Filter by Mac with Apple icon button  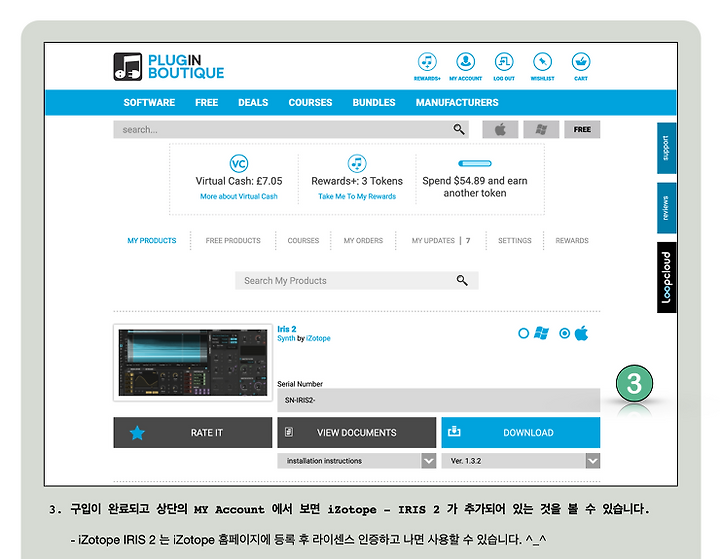(500, 130)
